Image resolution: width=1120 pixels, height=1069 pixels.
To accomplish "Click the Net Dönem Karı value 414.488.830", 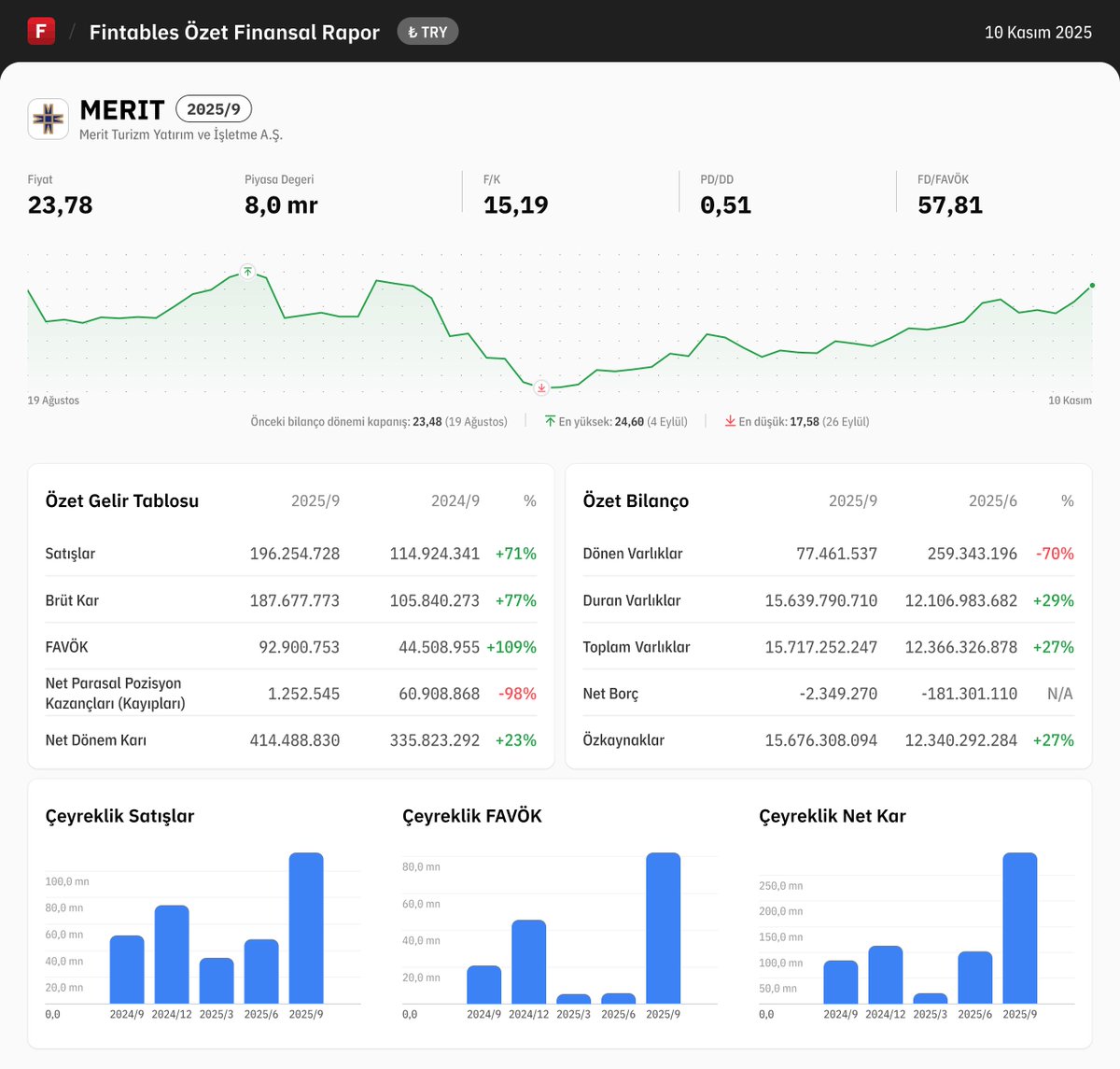I will [295, 740].
